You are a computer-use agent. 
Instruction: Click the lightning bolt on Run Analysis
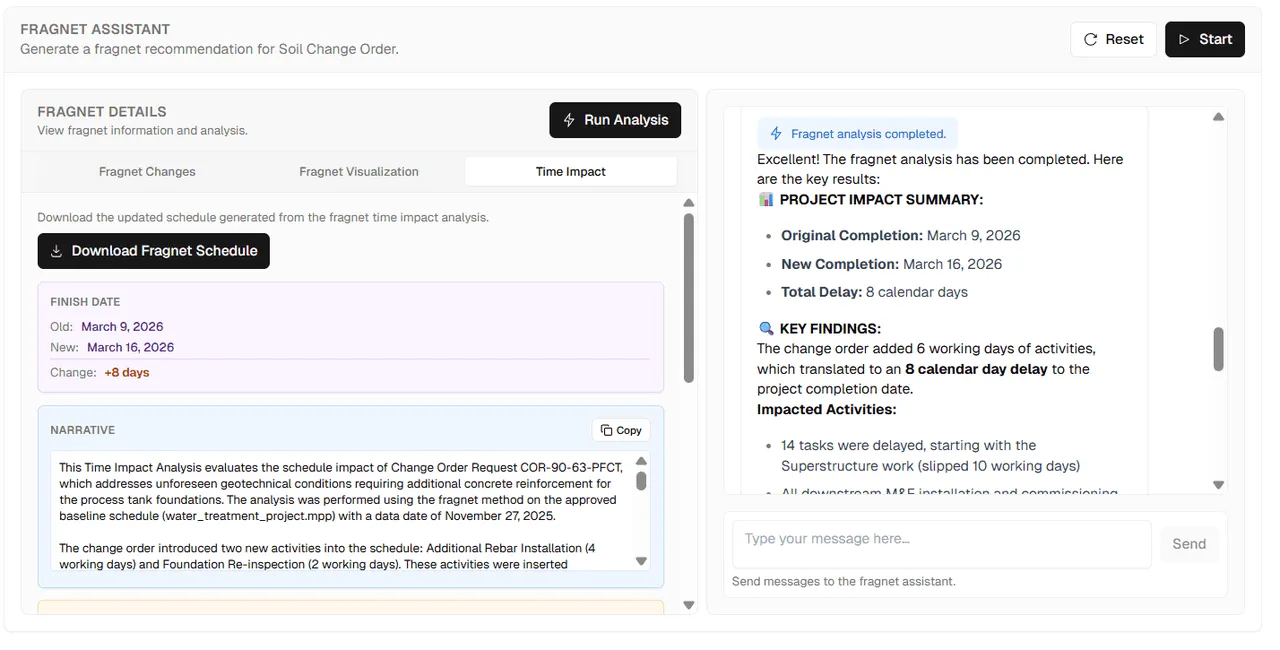tap(569, 120)
